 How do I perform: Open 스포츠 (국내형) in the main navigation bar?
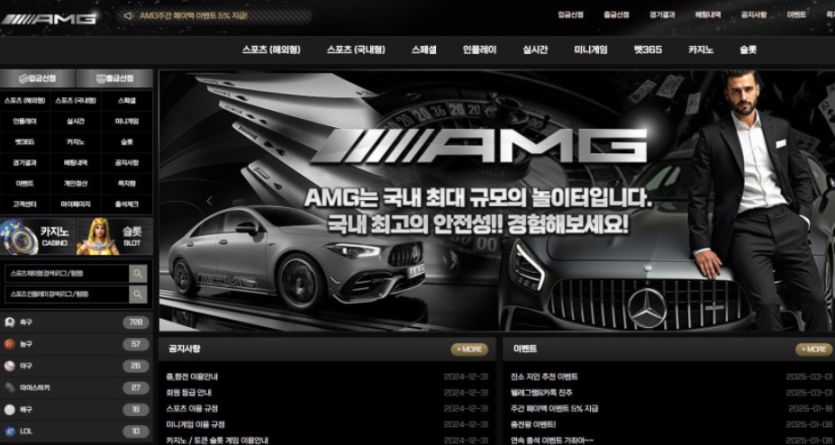tap(356, 50)
